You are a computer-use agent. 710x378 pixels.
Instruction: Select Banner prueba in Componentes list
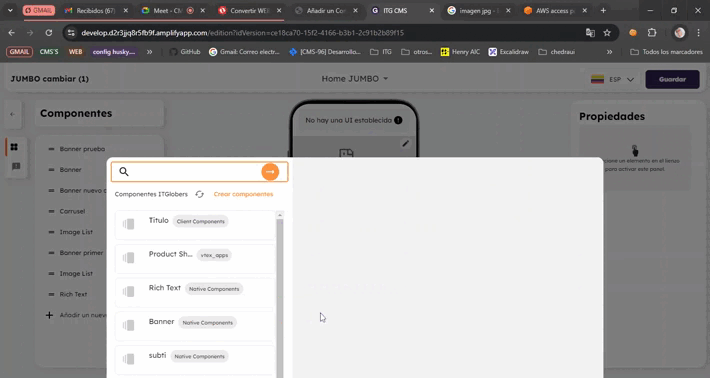82,149
